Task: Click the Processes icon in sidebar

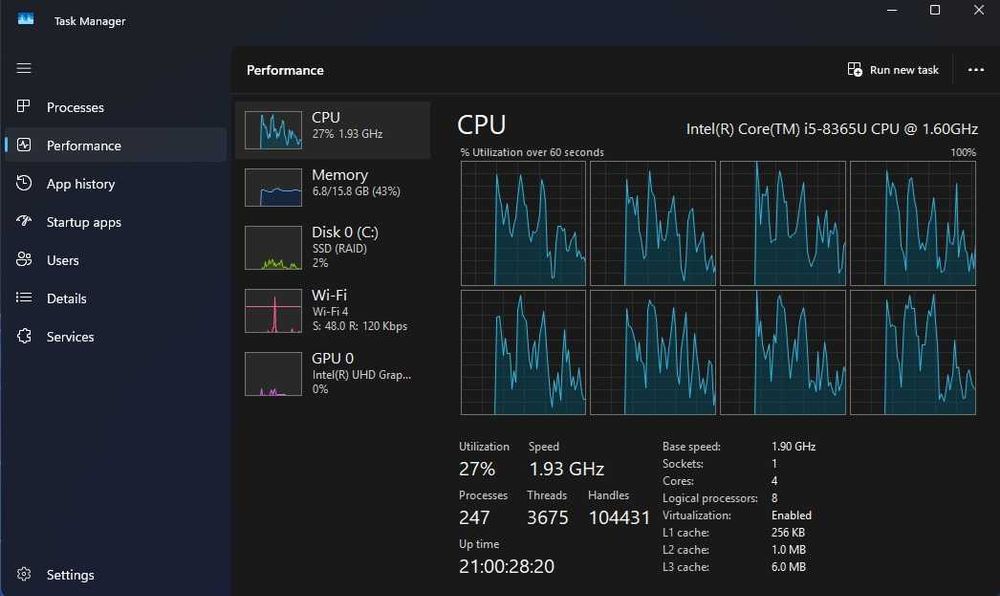Action: 24,107
